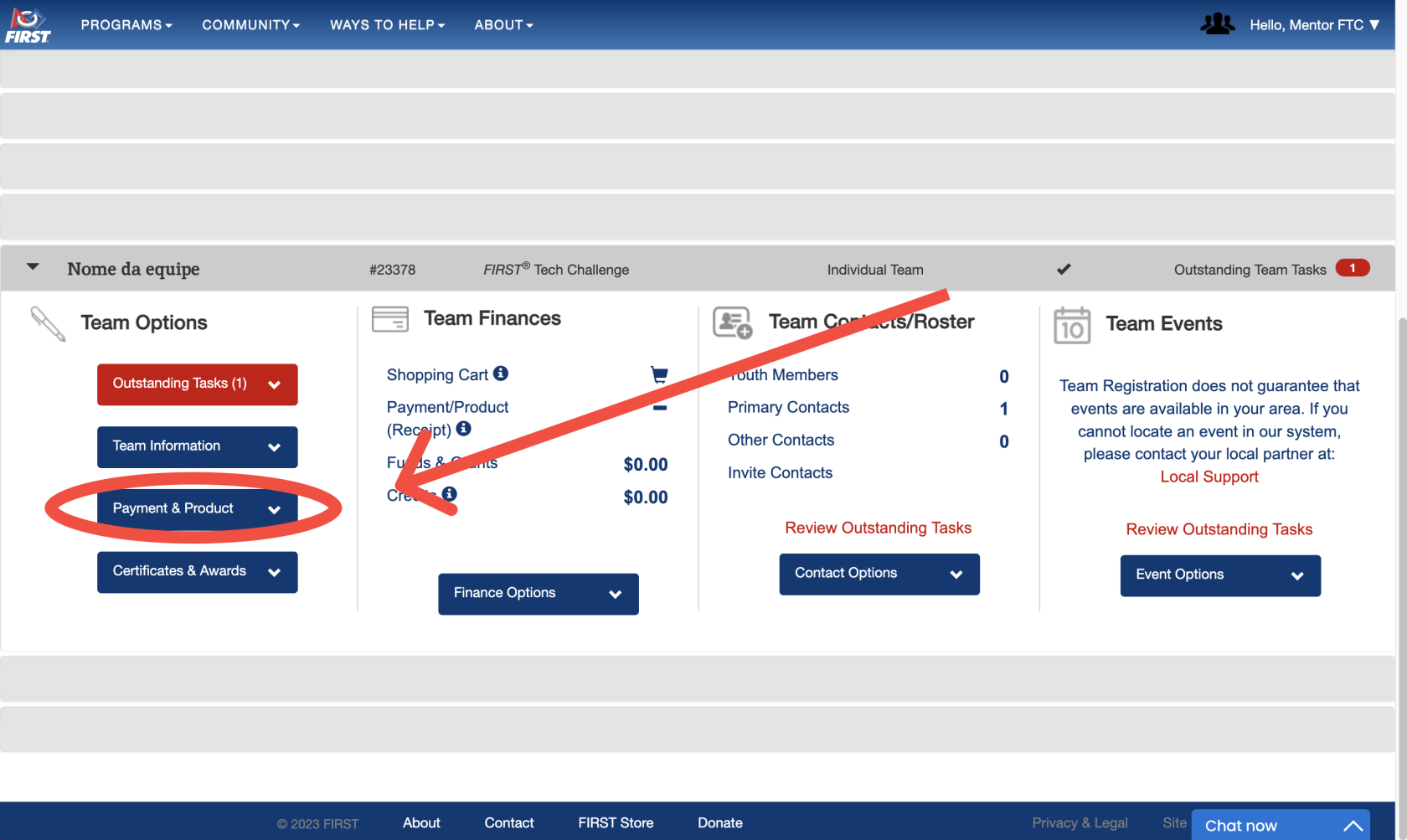
Task: Open the Contact footer link
Action: click(x=508, y=822)
